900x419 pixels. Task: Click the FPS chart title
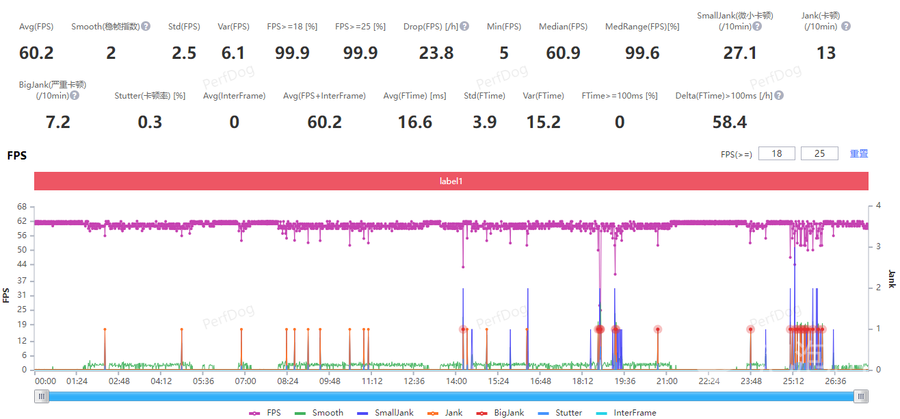click(x=16, y=156)
